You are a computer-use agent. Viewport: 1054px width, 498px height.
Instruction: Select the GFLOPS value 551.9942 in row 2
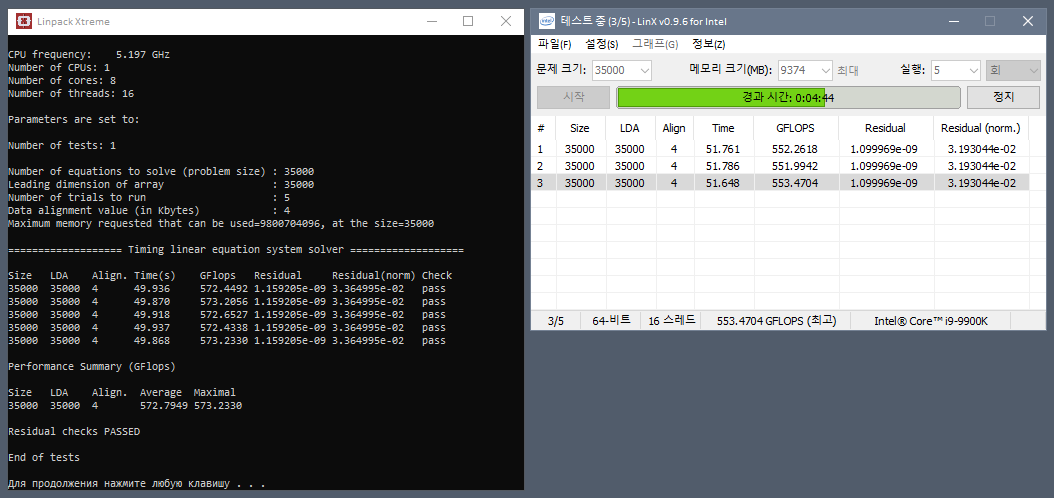point(795,166)
